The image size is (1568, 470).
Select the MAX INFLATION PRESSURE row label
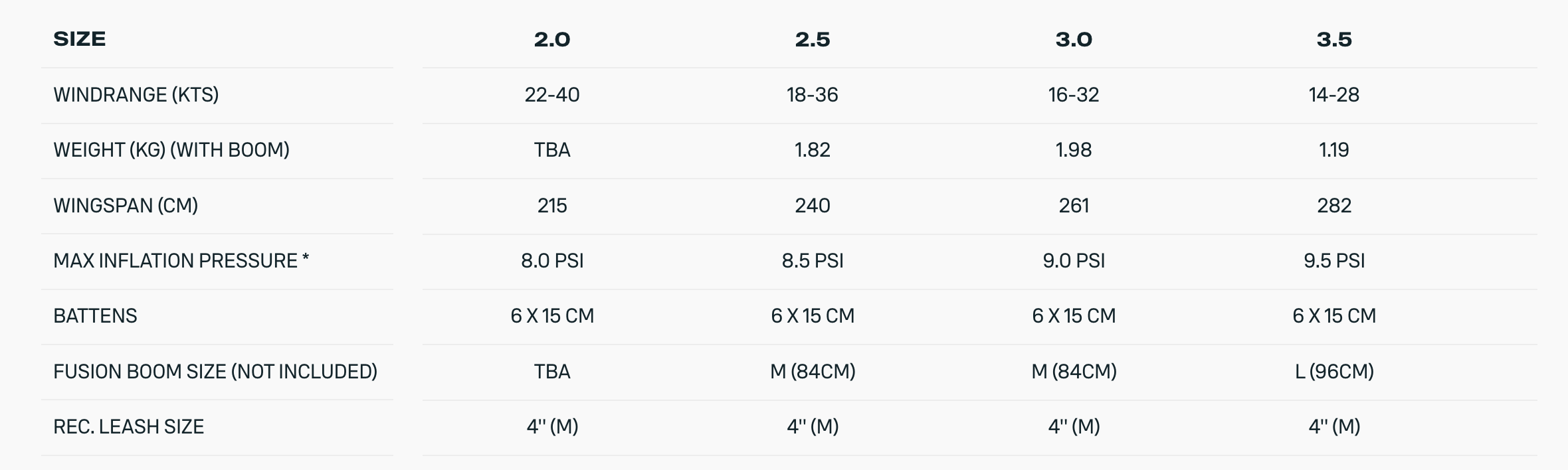click(181, 261)
